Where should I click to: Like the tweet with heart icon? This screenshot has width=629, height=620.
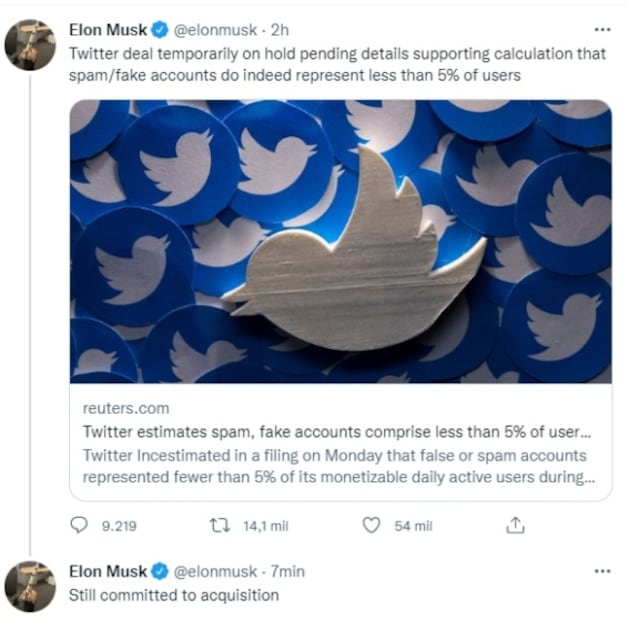tap(371, 525)
